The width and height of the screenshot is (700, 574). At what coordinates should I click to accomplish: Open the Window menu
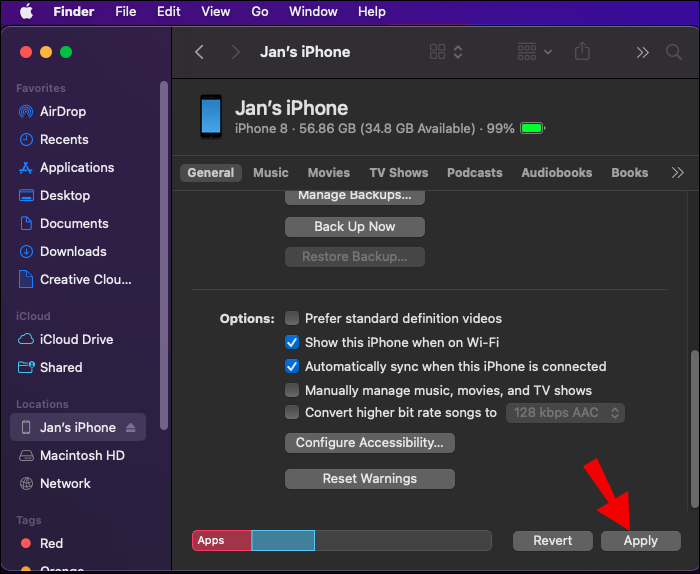[313, 12]
